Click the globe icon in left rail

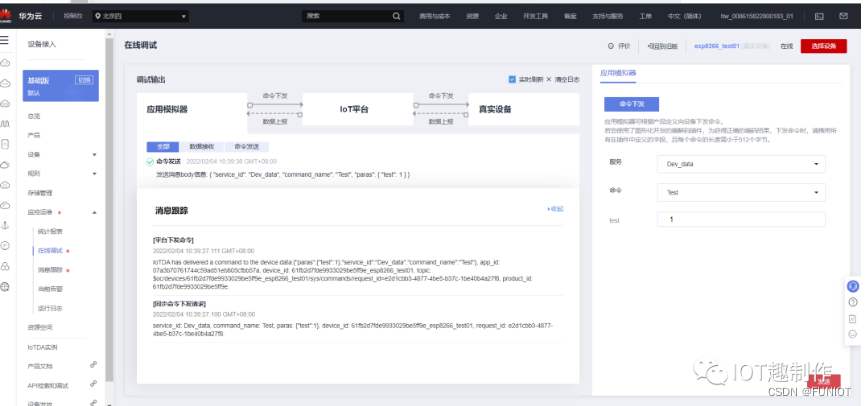[5, 287]
